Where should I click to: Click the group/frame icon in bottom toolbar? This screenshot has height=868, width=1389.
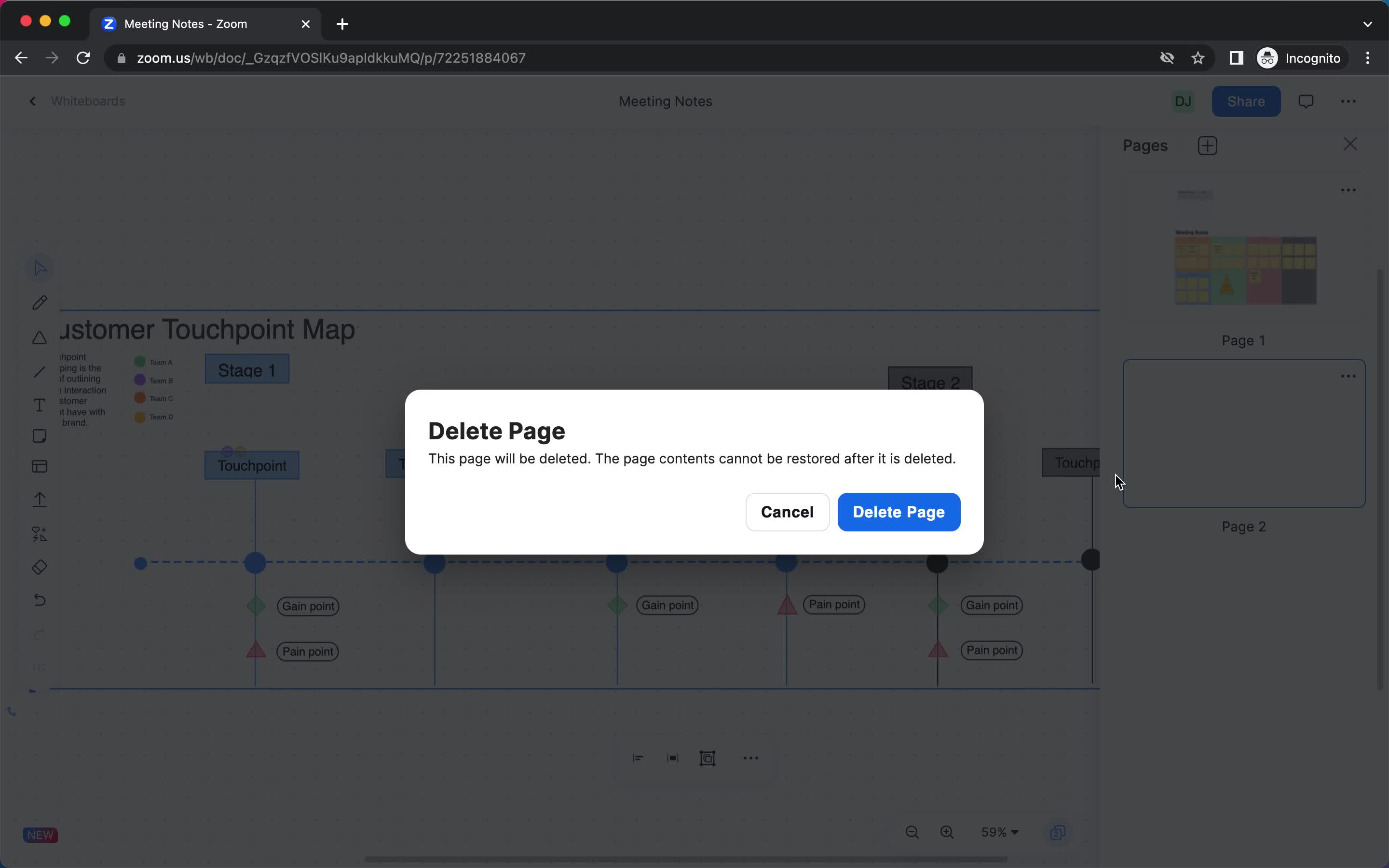click(708, 759)
